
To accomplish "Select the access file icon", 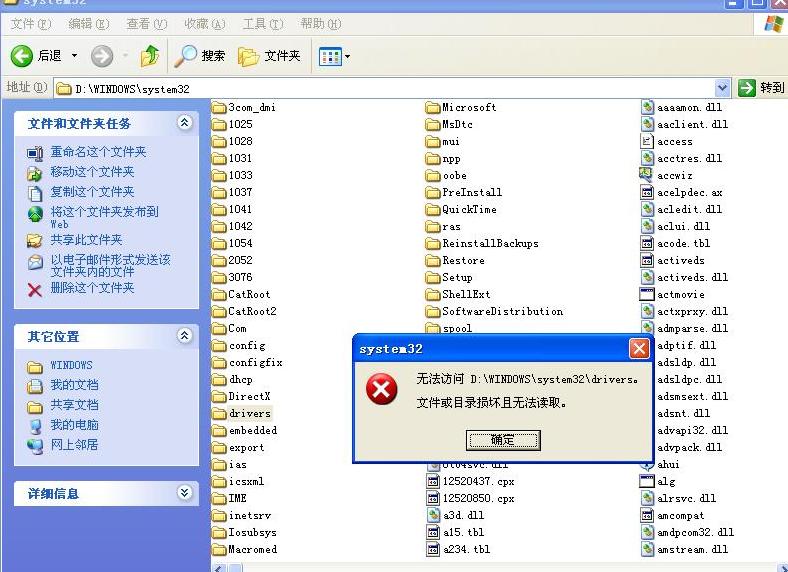I will coord(647,141).
